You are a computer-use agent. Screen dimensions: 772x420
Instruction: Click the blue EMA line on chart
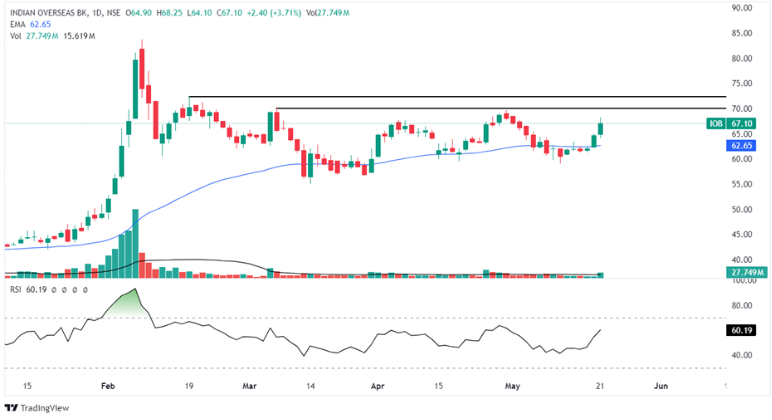tap(200, 187)
